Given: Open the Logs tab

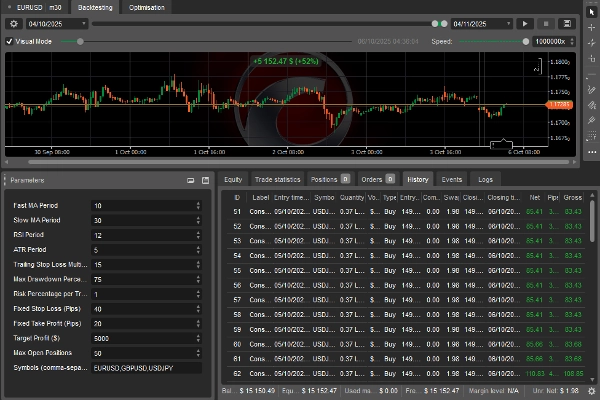Looking at the screenshot, I should [485, 179].
